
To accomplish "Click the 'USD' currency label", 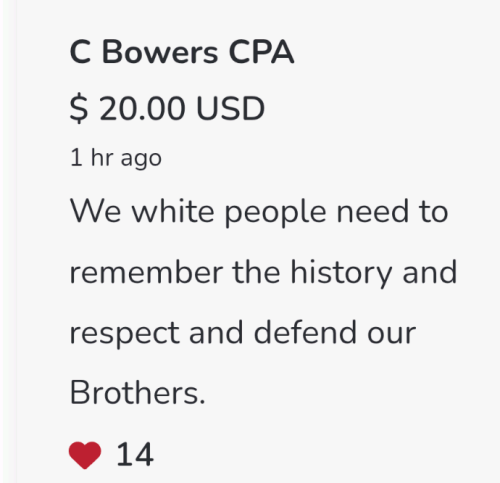I will click(231, 108).
